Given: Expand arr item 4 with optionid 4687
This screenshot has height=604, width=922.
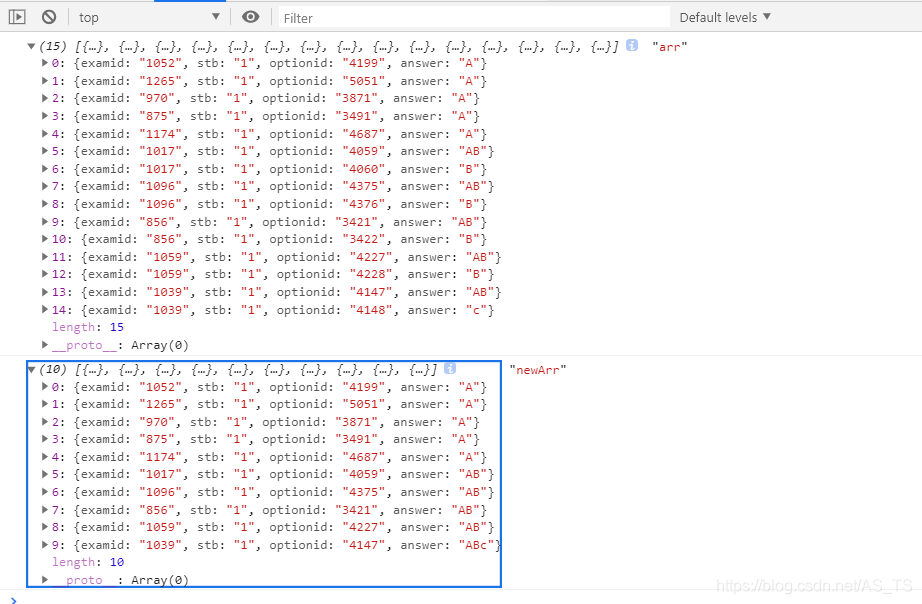Looking at the screenshot, I should pyautogui.click(x=45, y=134).
